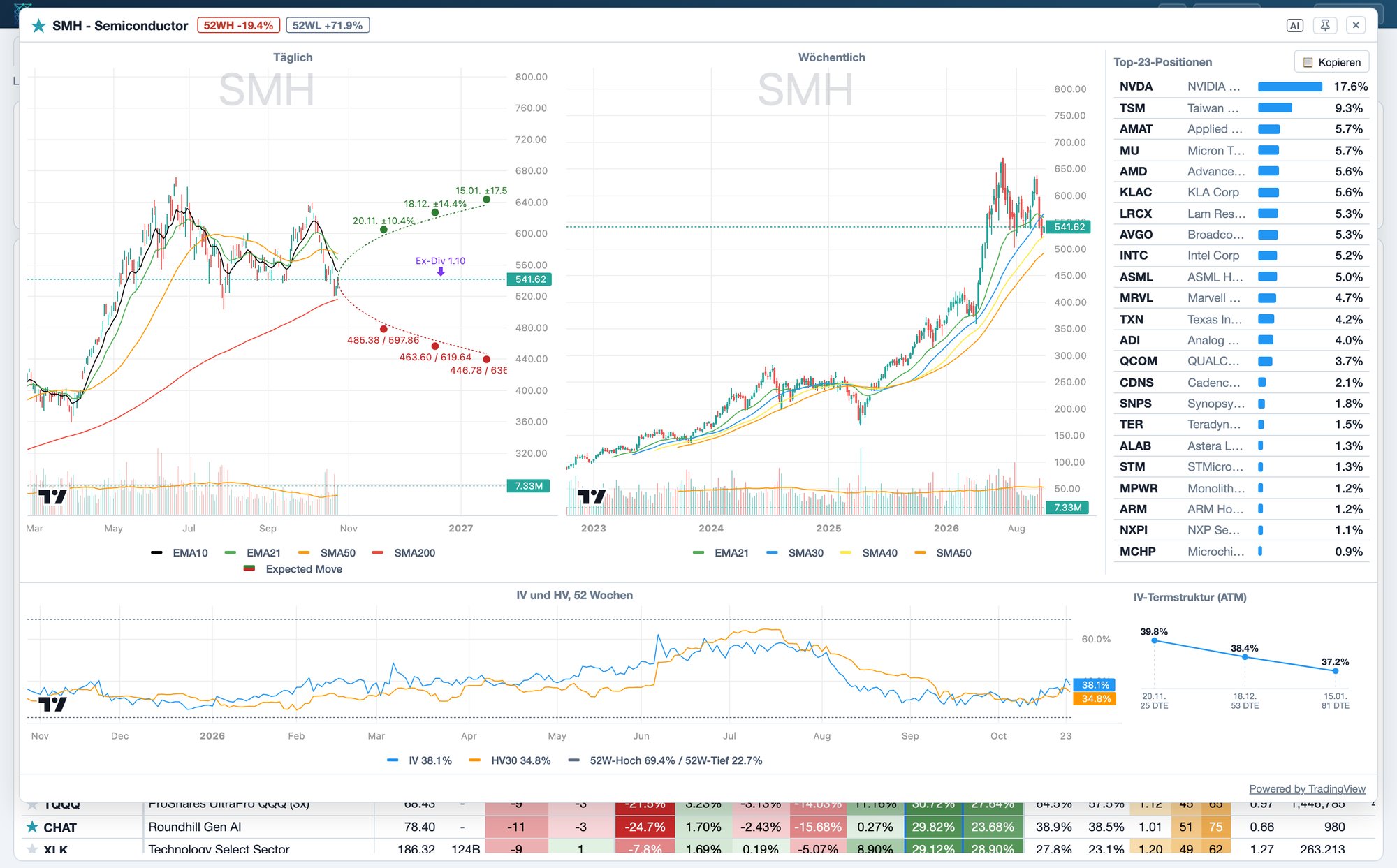Screen dimensions: 1397x868
Task: Click the 39.8% point at 25 DTE
Action: 1154,640
